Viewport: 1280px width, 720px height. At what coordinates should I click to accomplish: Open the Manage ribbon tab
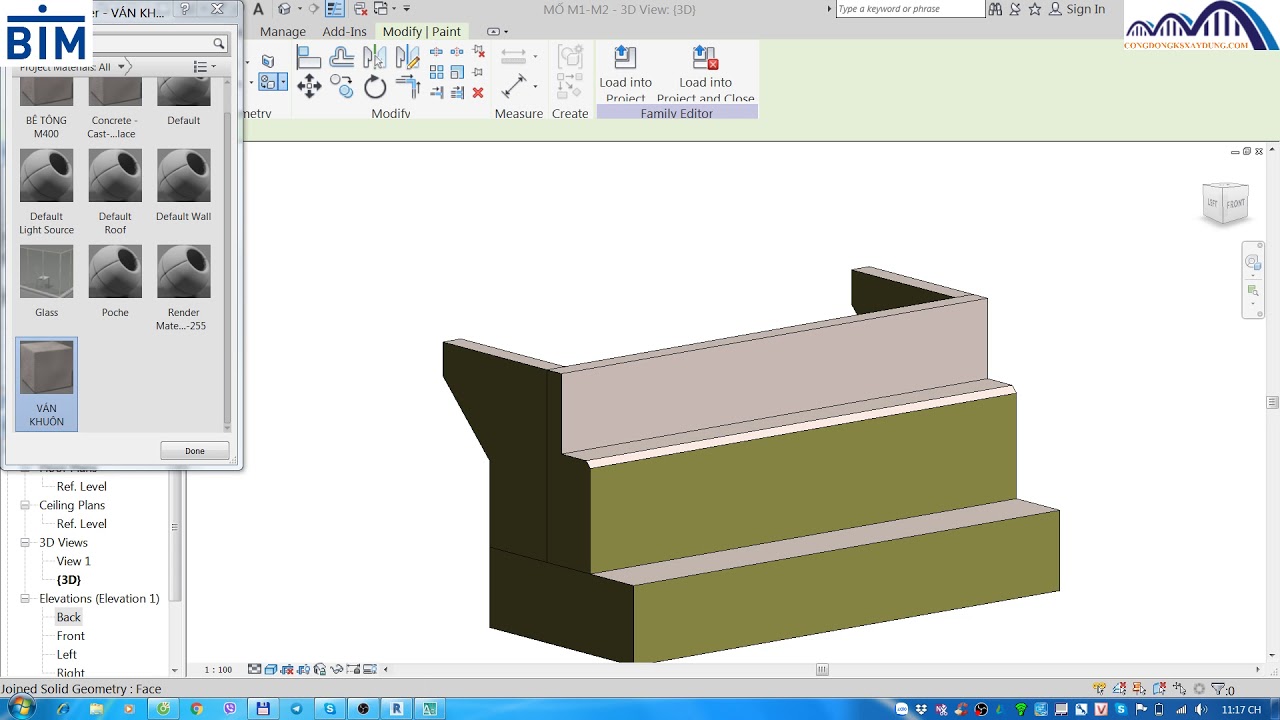[283, 32]
